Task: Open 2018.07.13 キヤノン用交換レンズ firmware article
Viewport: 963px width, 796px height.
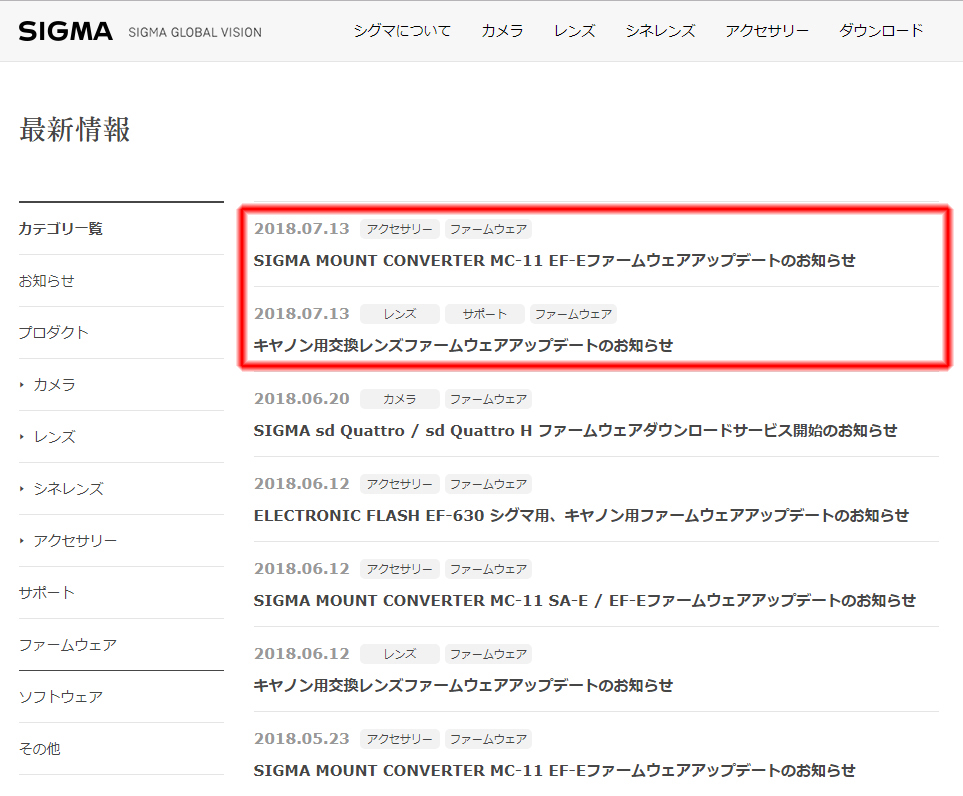Action: (x=463, y=345)
